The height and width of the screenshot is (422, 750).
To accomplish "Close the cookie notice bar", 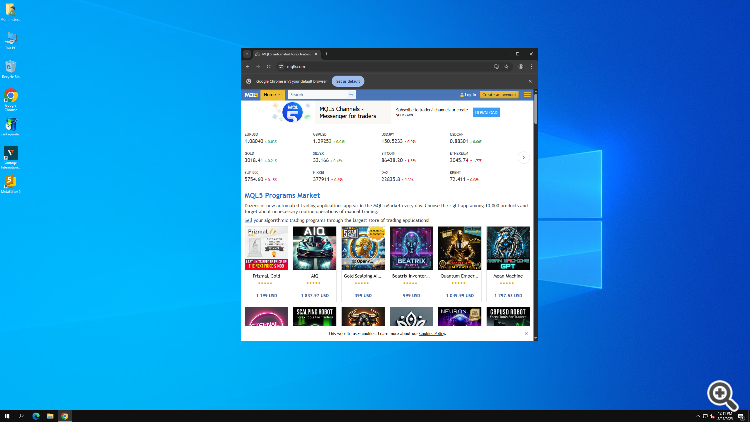I will (x=526, y=333).
